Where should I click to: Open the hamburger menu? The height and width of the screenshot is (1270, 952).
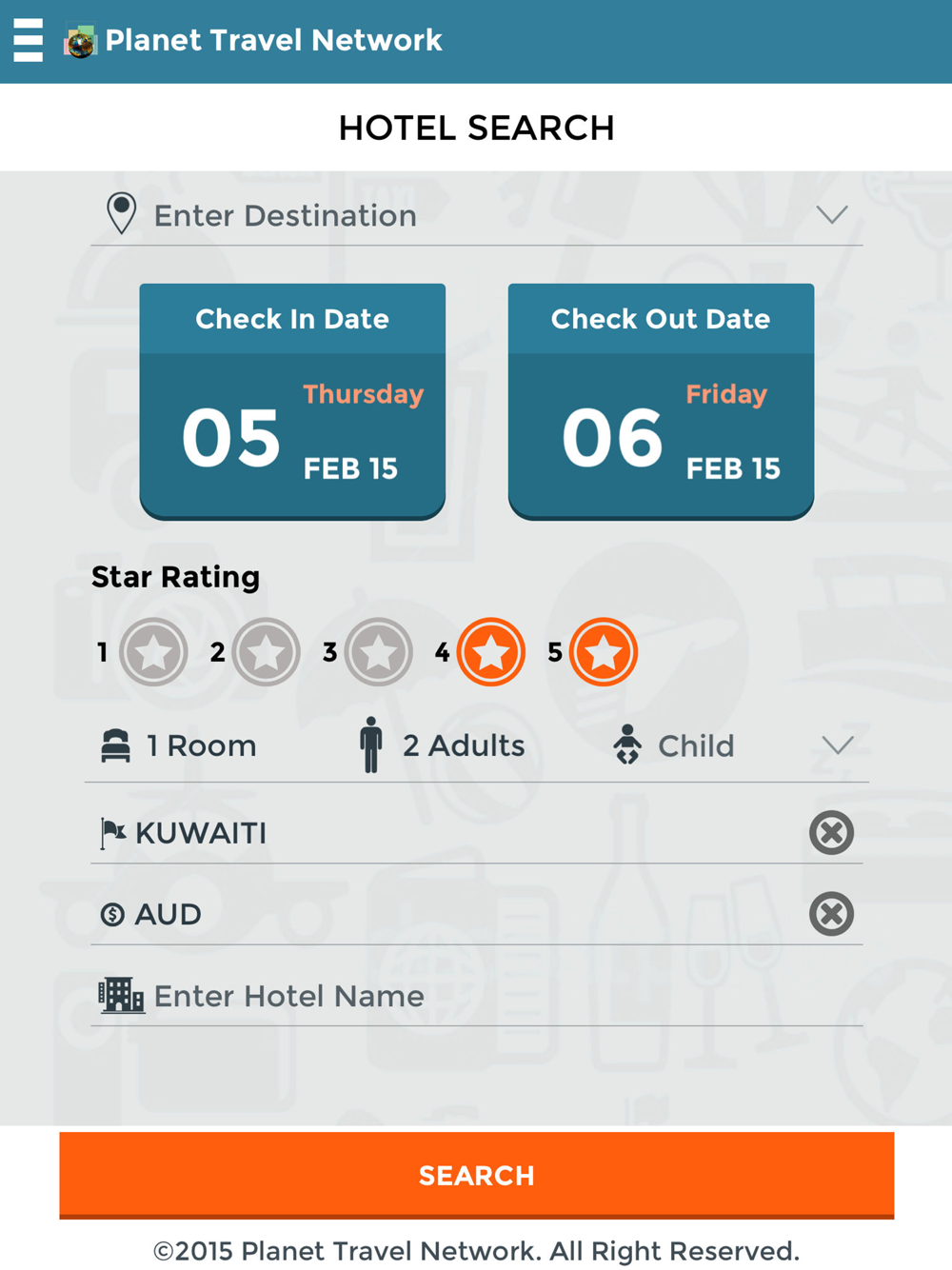tap(29, 40)
